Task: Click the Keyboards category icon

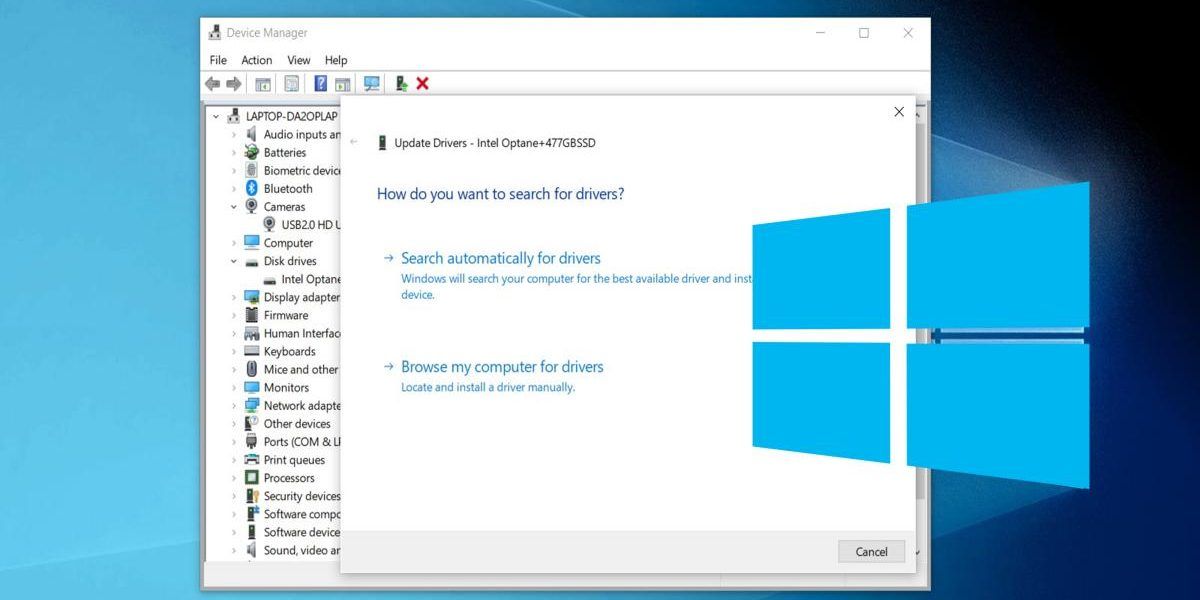Action: pos(252,351)
